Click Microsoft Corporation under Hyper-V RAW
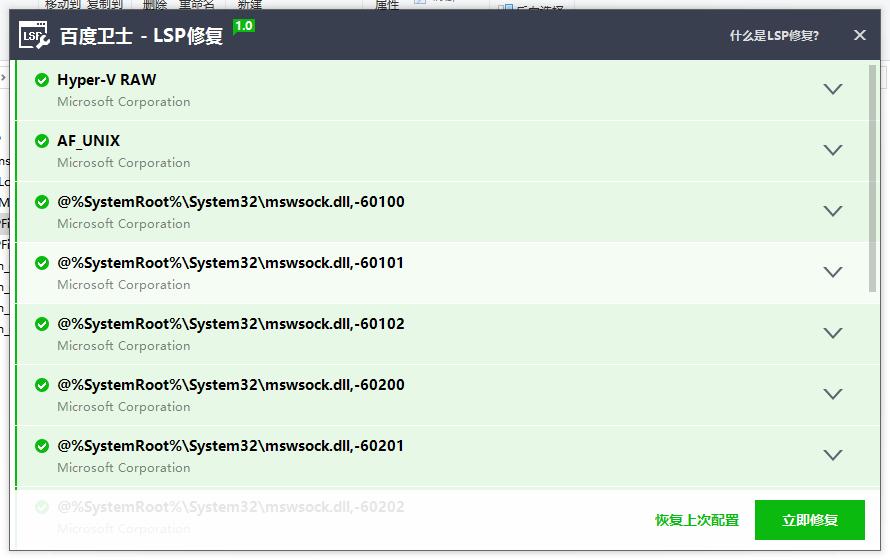 tap(124, 102)
